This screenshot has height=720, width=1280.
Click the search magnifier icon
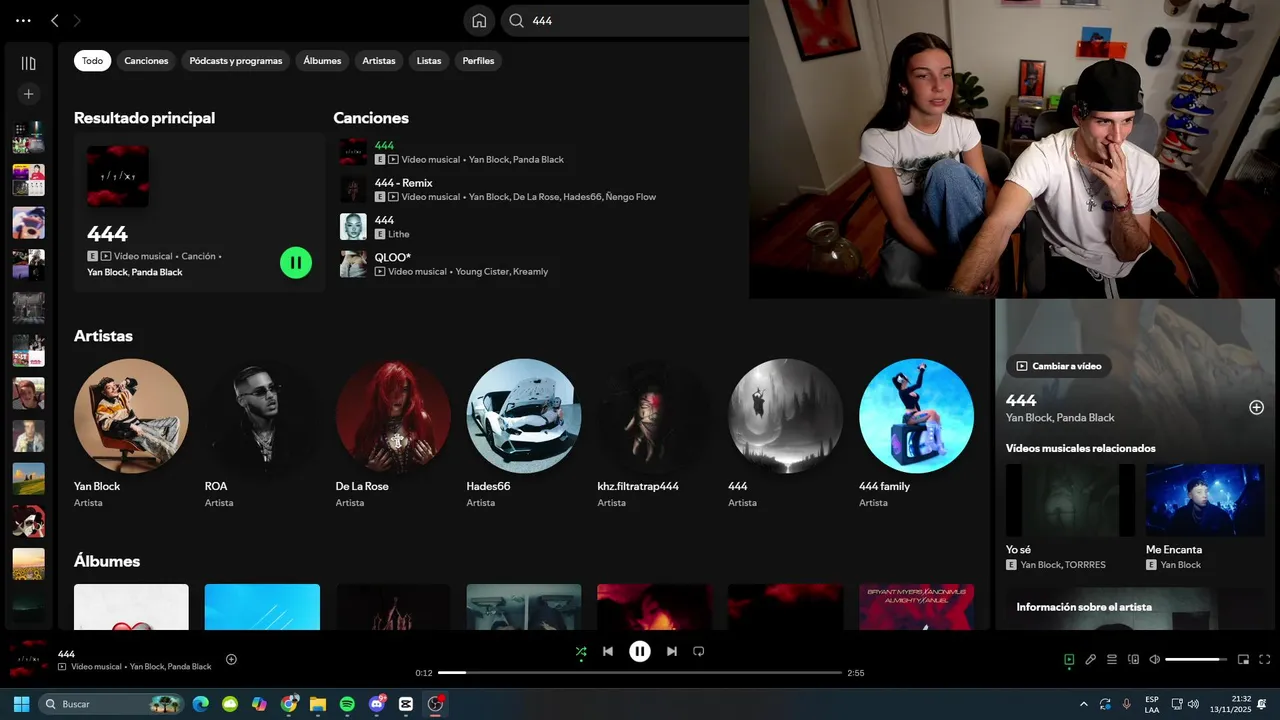(516, 20)
